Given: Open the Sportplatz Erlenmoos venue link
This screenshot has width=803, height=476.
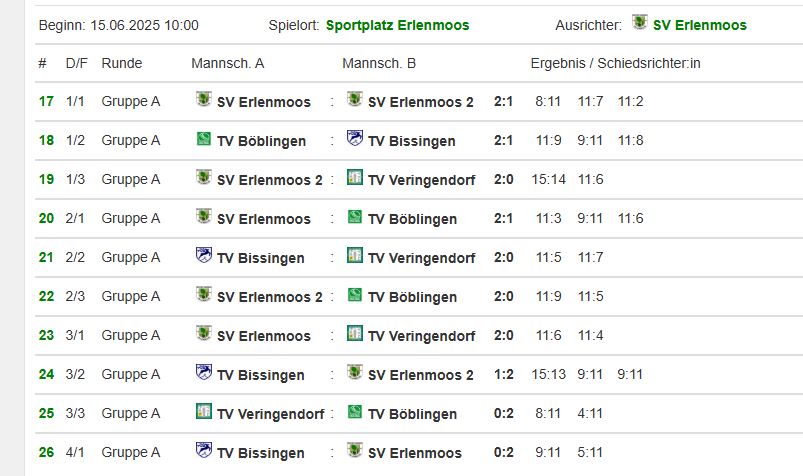Looking at the screenshot, I should 397,25.
